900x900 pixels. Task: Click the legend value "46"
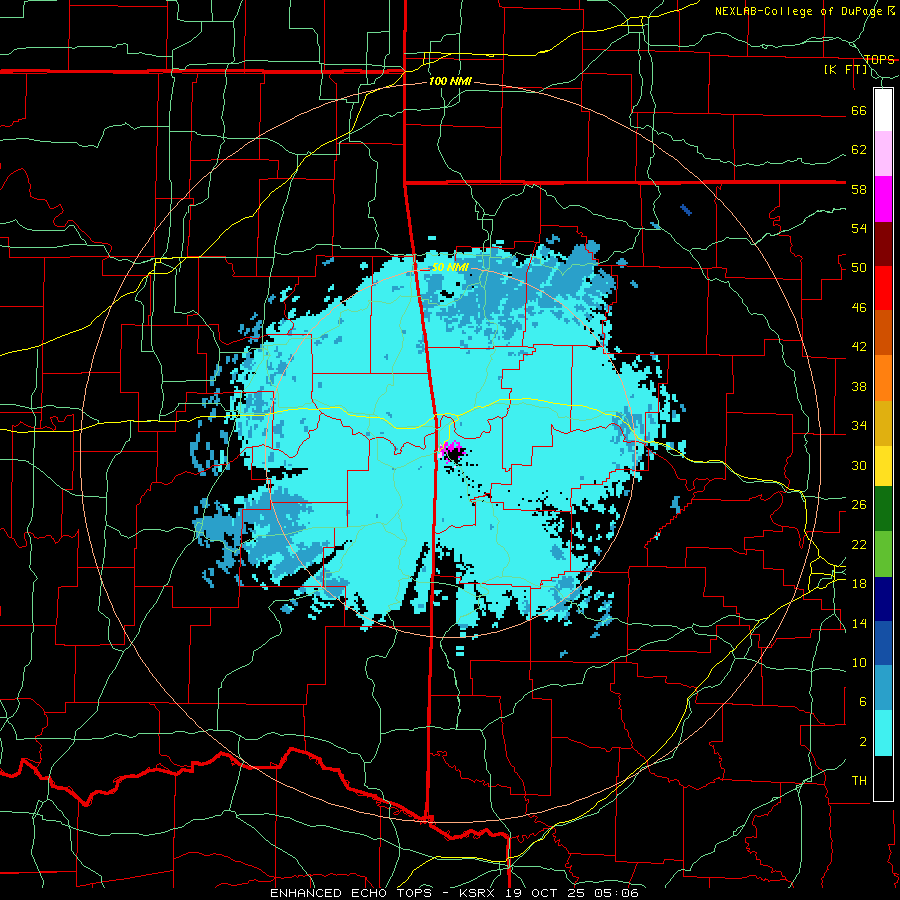859,307
